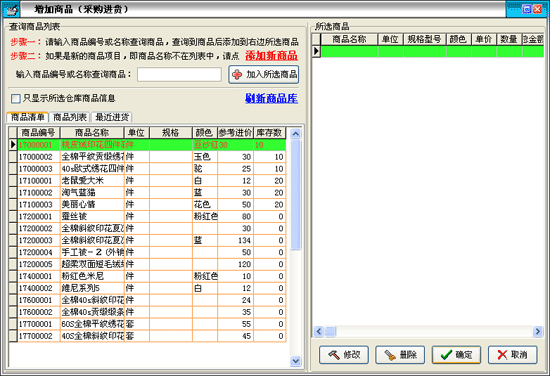
Task: Click product list scroll up arrow
Action: click(x=296, y=134)
